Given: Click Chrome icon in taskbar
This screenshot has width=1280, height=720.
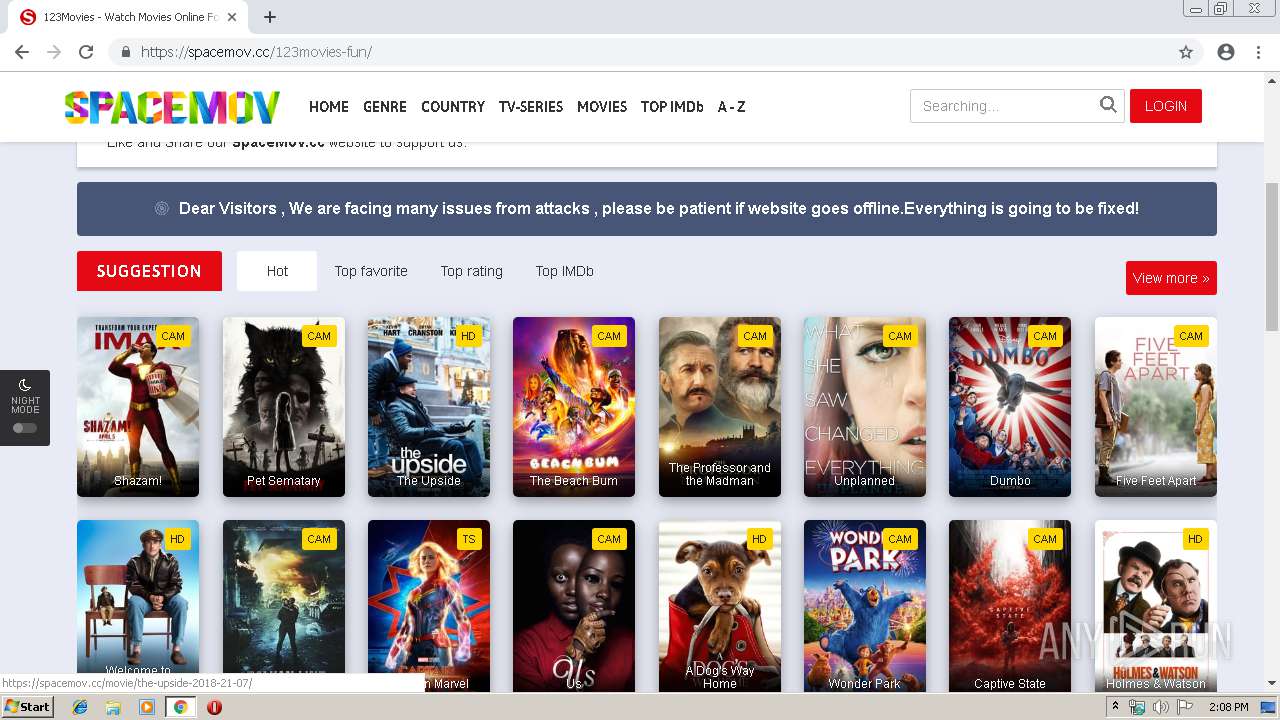Looking at the screenshot, I should point(180,707).
